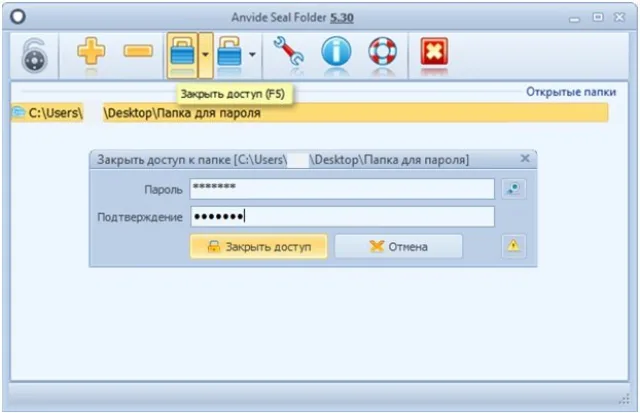Add a folder with the plus icon
The image size is (640, 413).
click(91, 51)
